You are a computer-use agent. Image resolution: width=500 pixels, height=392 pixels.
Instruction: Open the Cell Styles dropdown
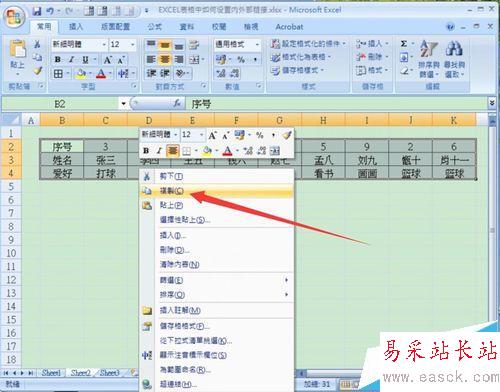[x=297, y=70]
